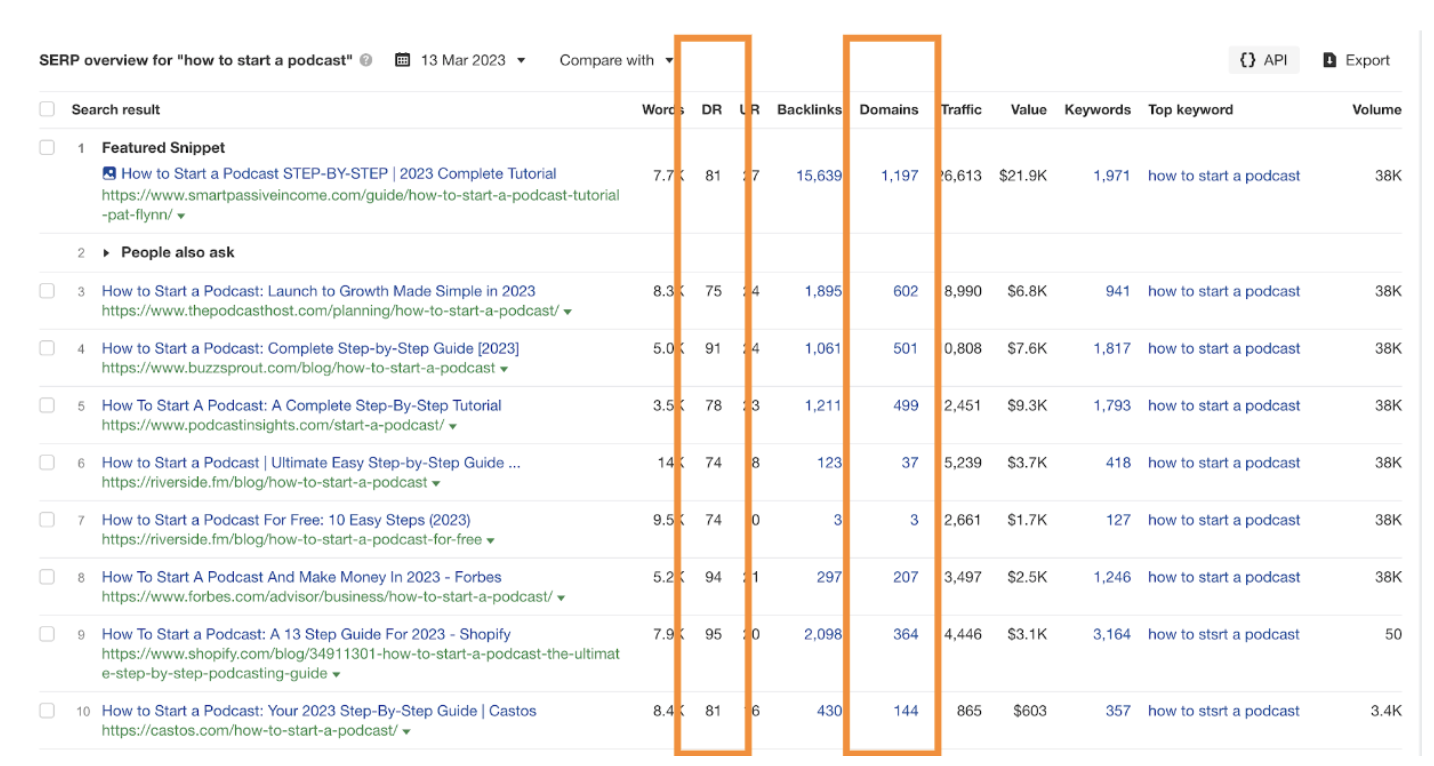Click the calendar icon beside 13 Mar 2023
Image resolution: width=1434 pixels, height=766 pixels.
[x=403, y=60]
